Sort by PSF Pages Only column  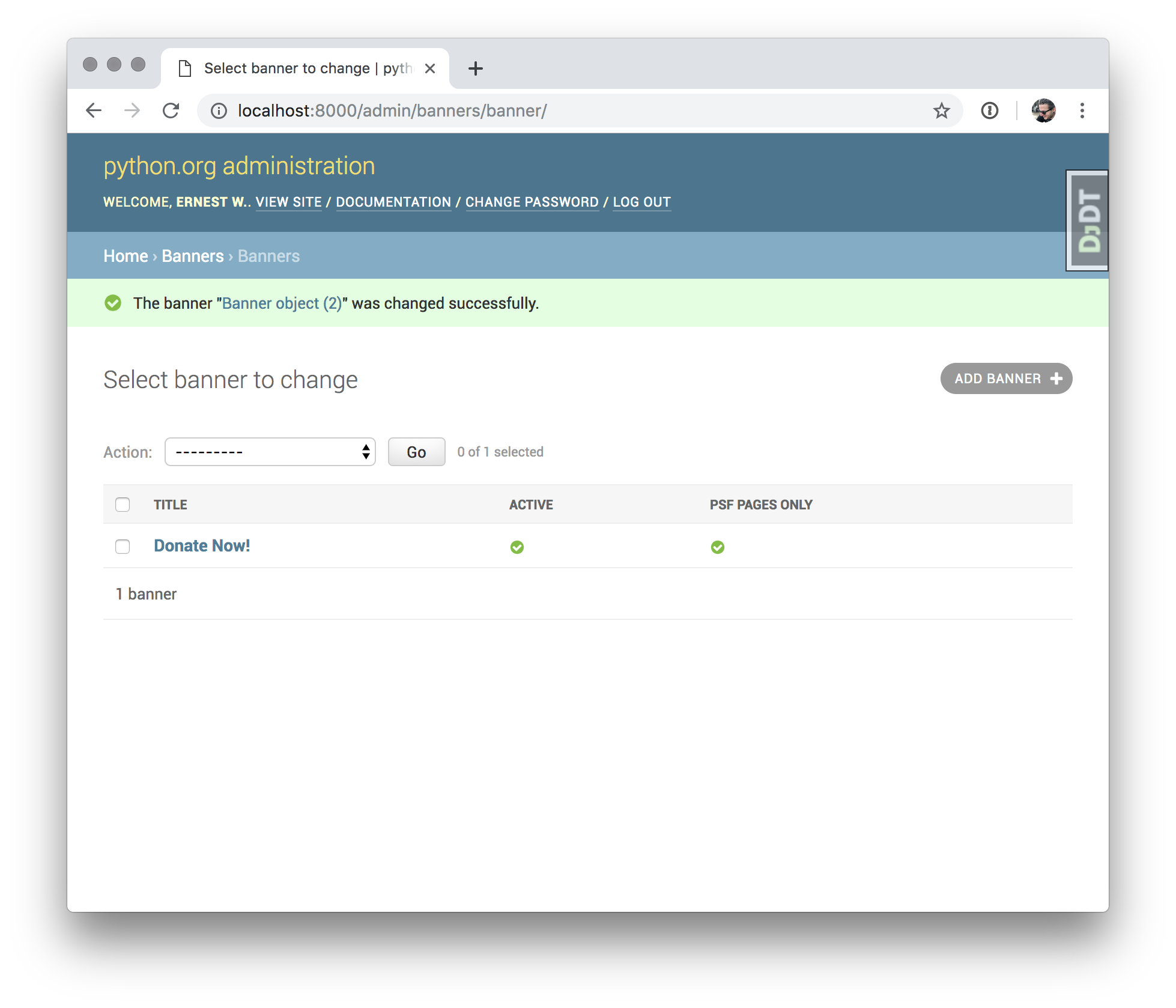760,505
